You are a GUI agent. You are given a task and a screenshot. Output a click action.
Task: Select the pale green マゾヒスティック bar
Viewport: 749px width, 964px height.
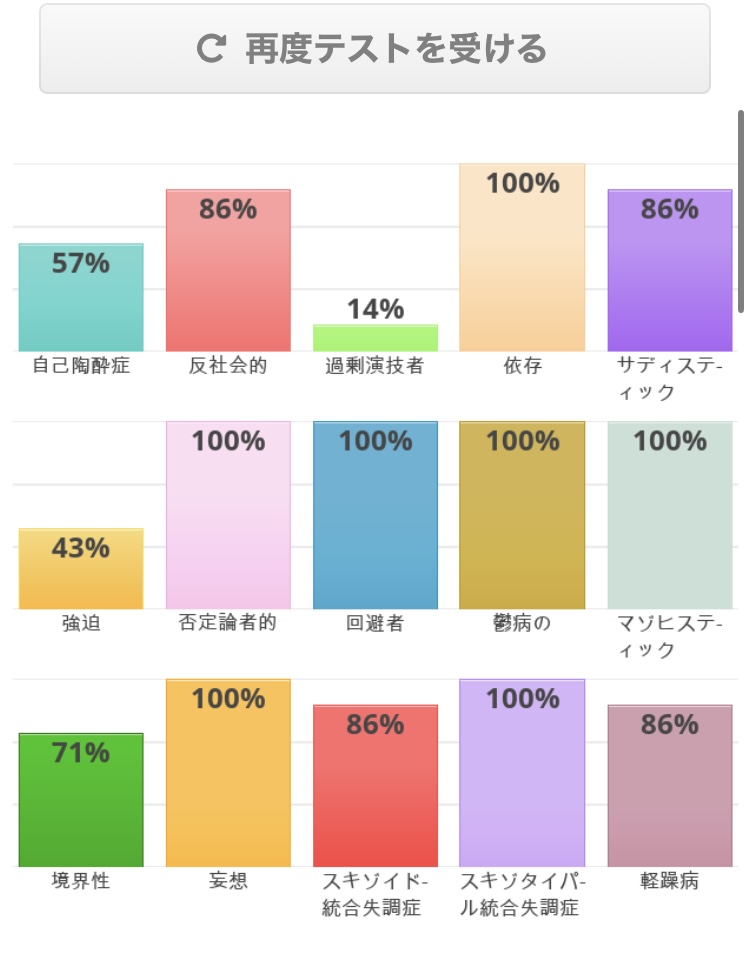tap(669, 516)
